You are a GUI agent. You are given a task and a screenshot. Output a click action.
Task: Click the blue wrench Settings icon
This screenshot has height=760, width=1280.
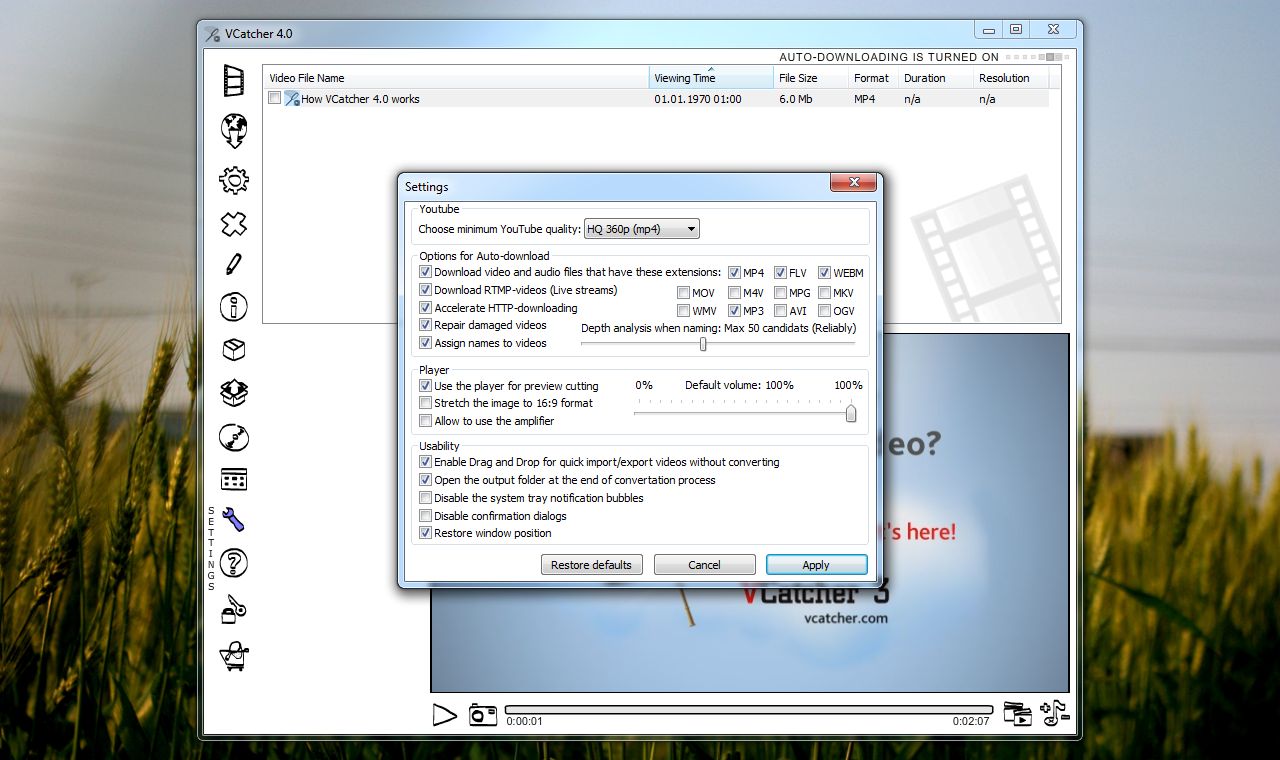click(x=234, y=520)
